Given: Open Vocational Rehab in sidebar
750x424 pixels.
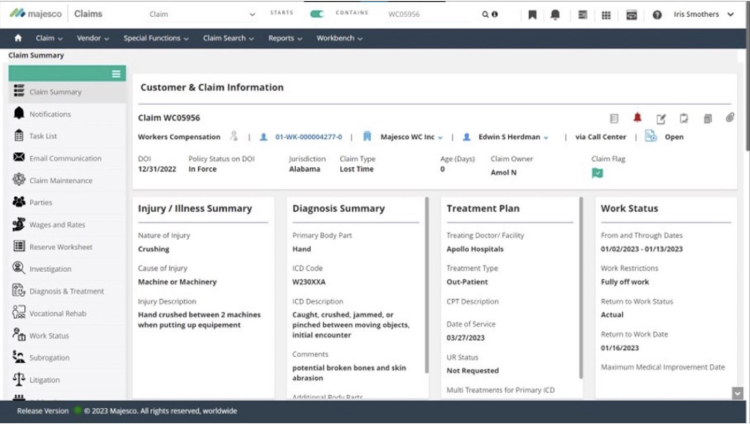Looking at the screenshot, I should pos(67,313).
